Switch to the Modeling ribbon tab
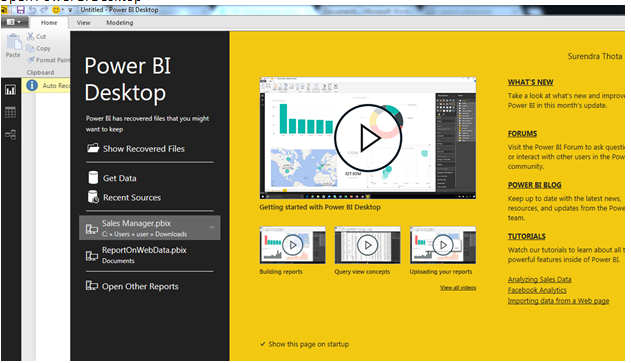The image size is (631, 363). tap(120, 23)
